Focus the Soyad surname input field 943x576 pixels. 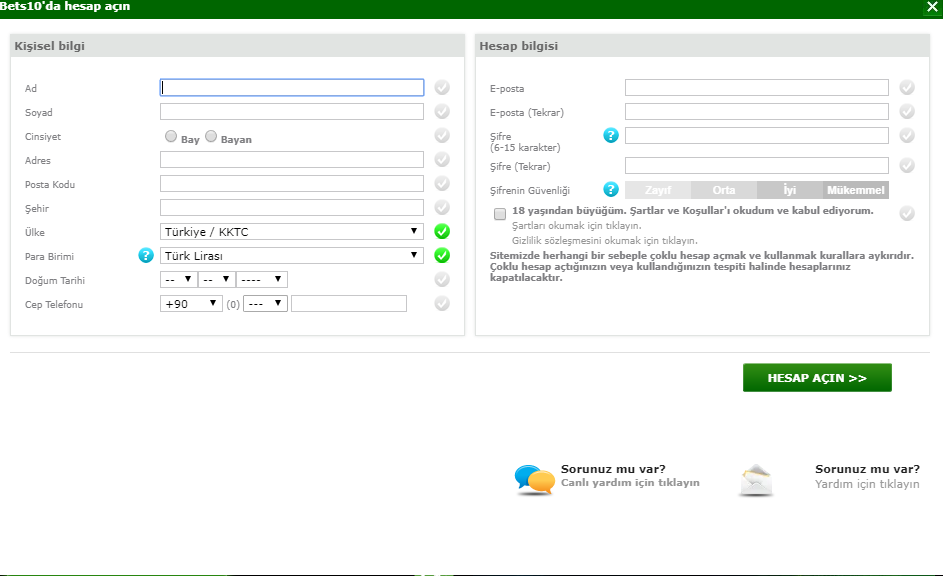click(x=292, y=112)
